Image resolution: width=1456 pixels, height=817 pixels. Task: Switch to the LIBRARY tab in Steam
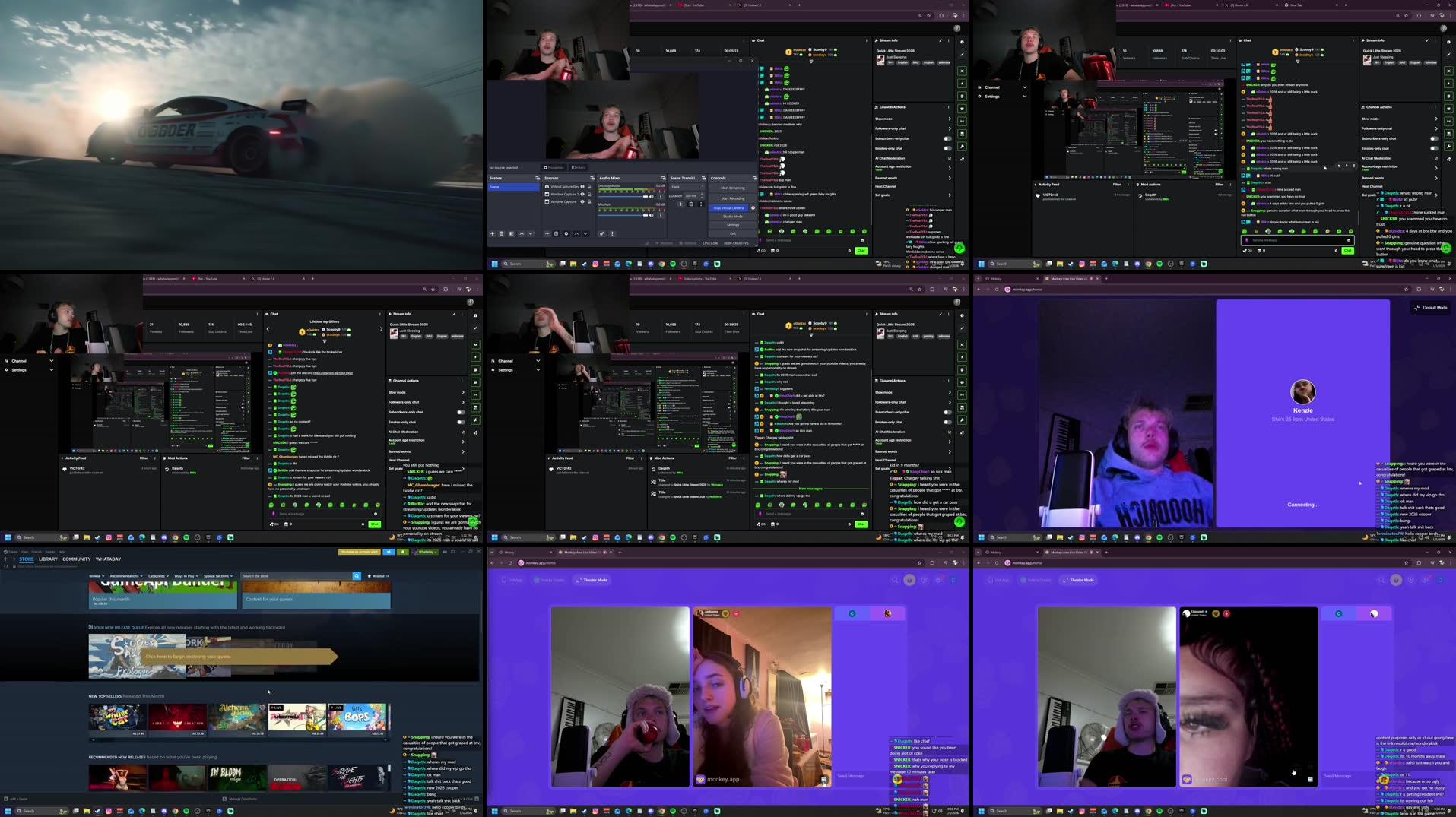click(x=48, y=559)
